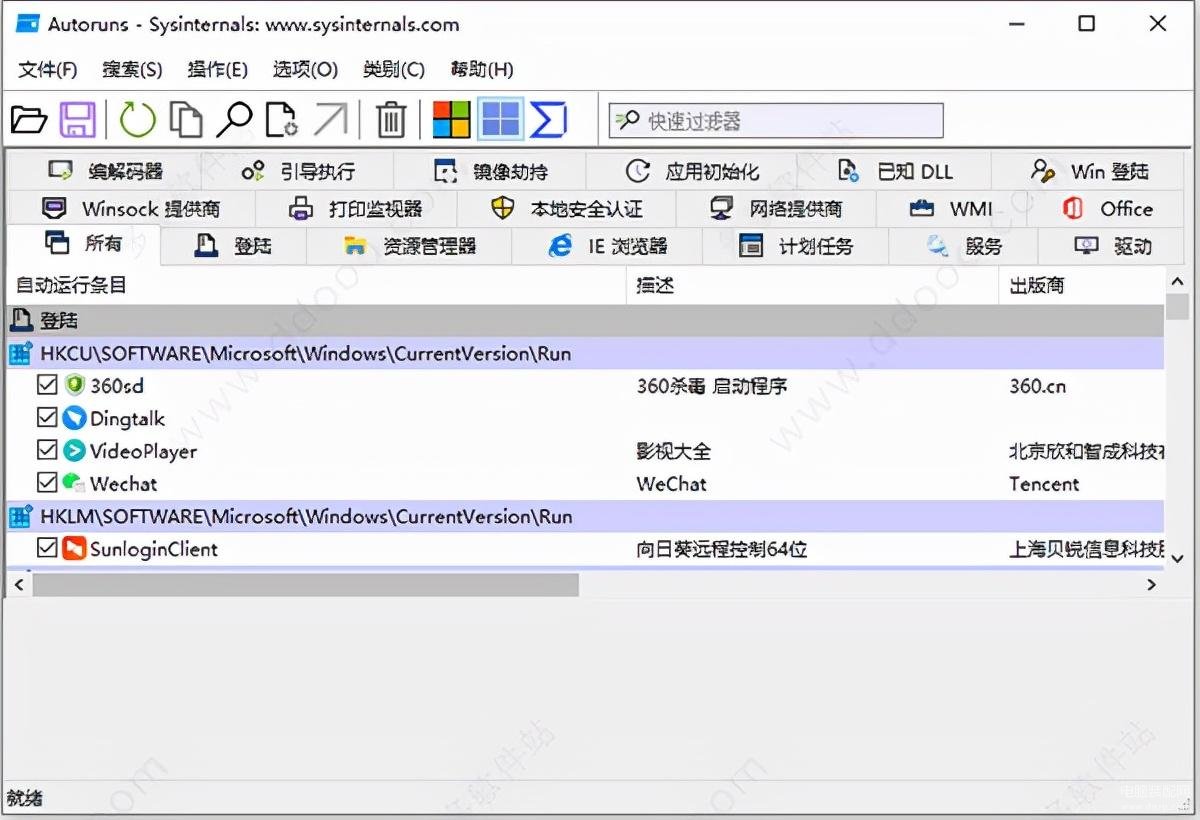Switch to the 镜像劫持 tab

coord(490,171)
